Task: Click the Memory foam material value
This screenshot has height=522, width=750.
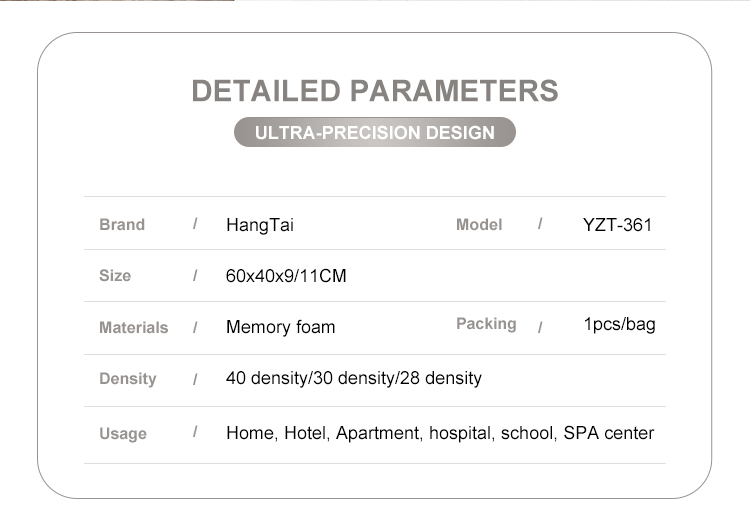Action: (281, 327)
